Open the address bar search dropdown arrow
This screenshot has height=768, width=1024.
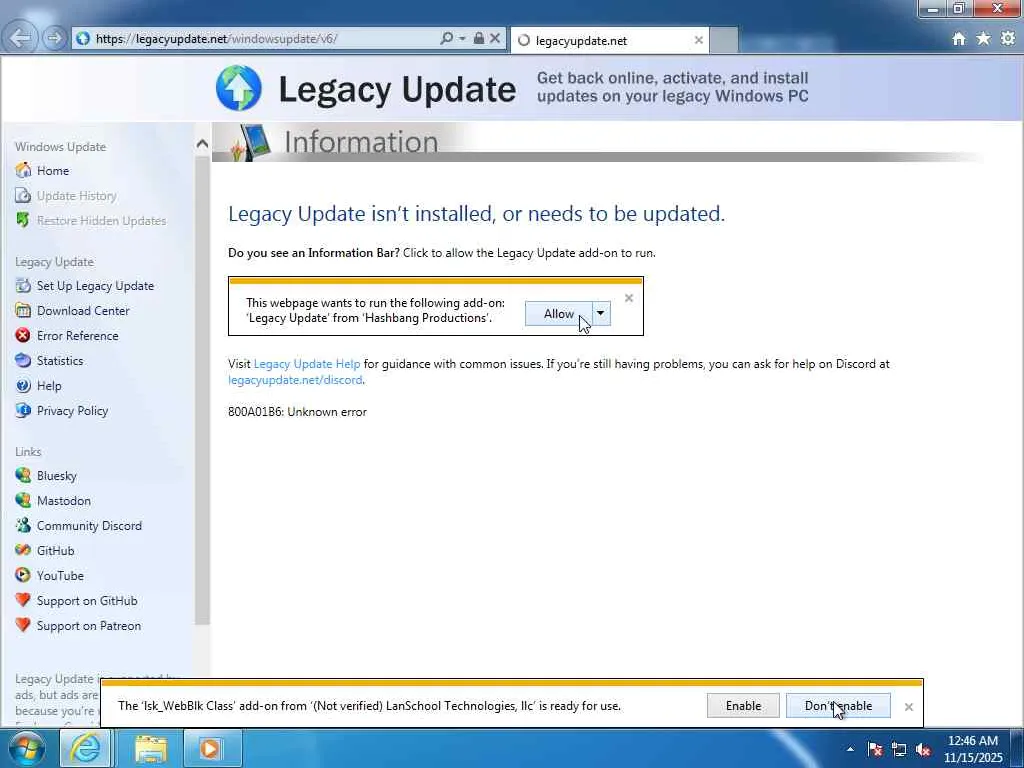click(462, 39)
